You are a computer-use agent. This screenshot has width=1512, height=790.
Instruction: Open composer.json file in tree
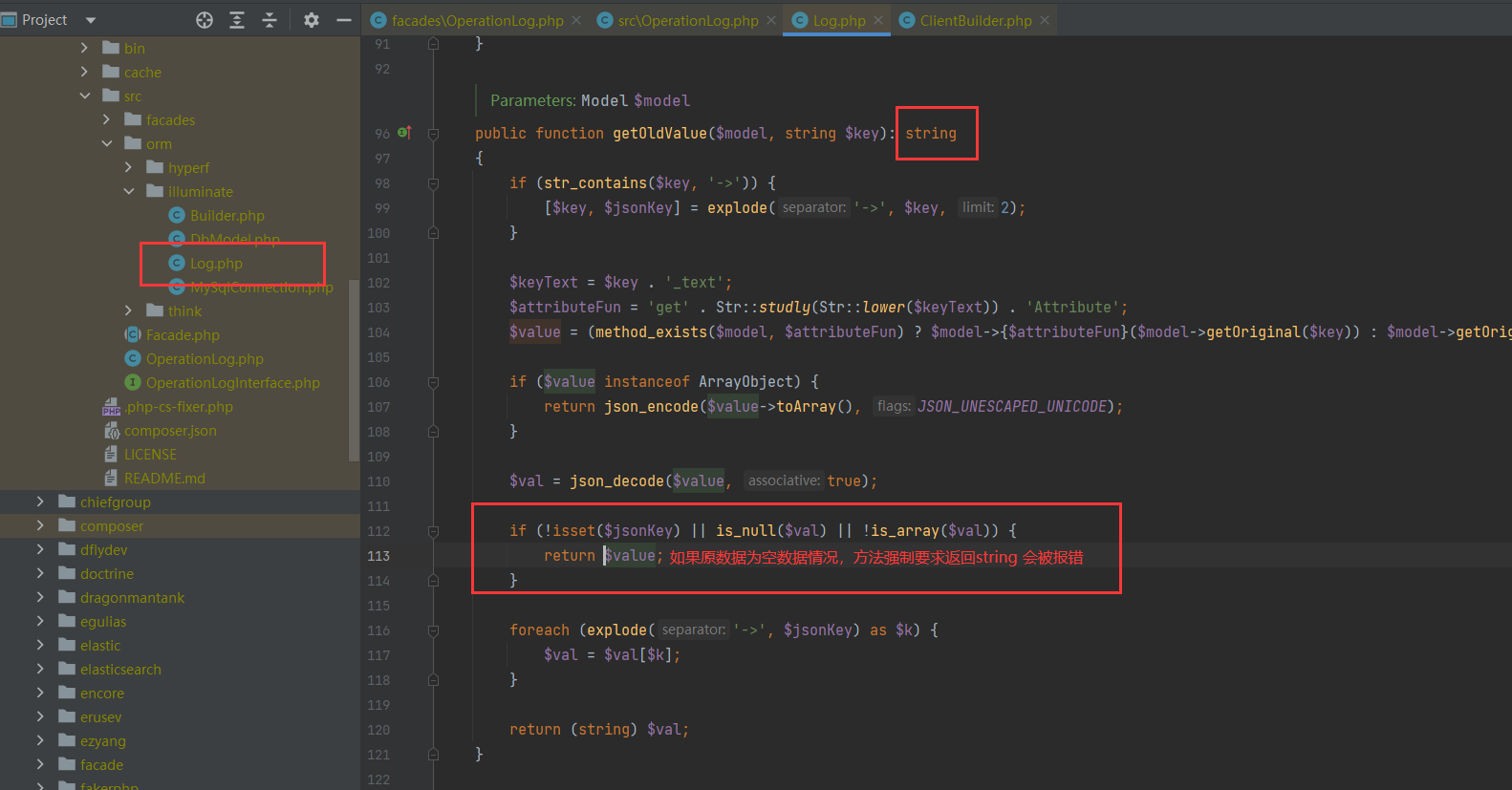click(170, 431)
